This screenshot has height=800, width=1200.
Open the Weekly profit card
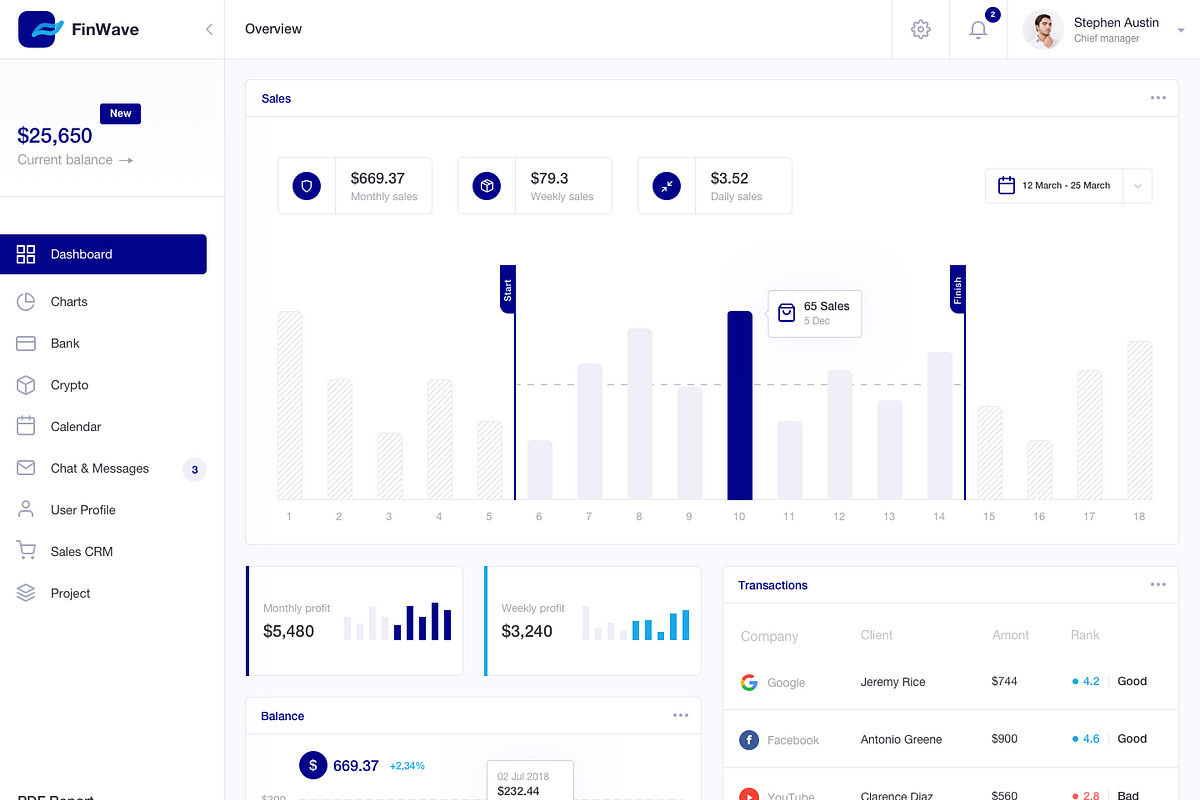point(592,621)
